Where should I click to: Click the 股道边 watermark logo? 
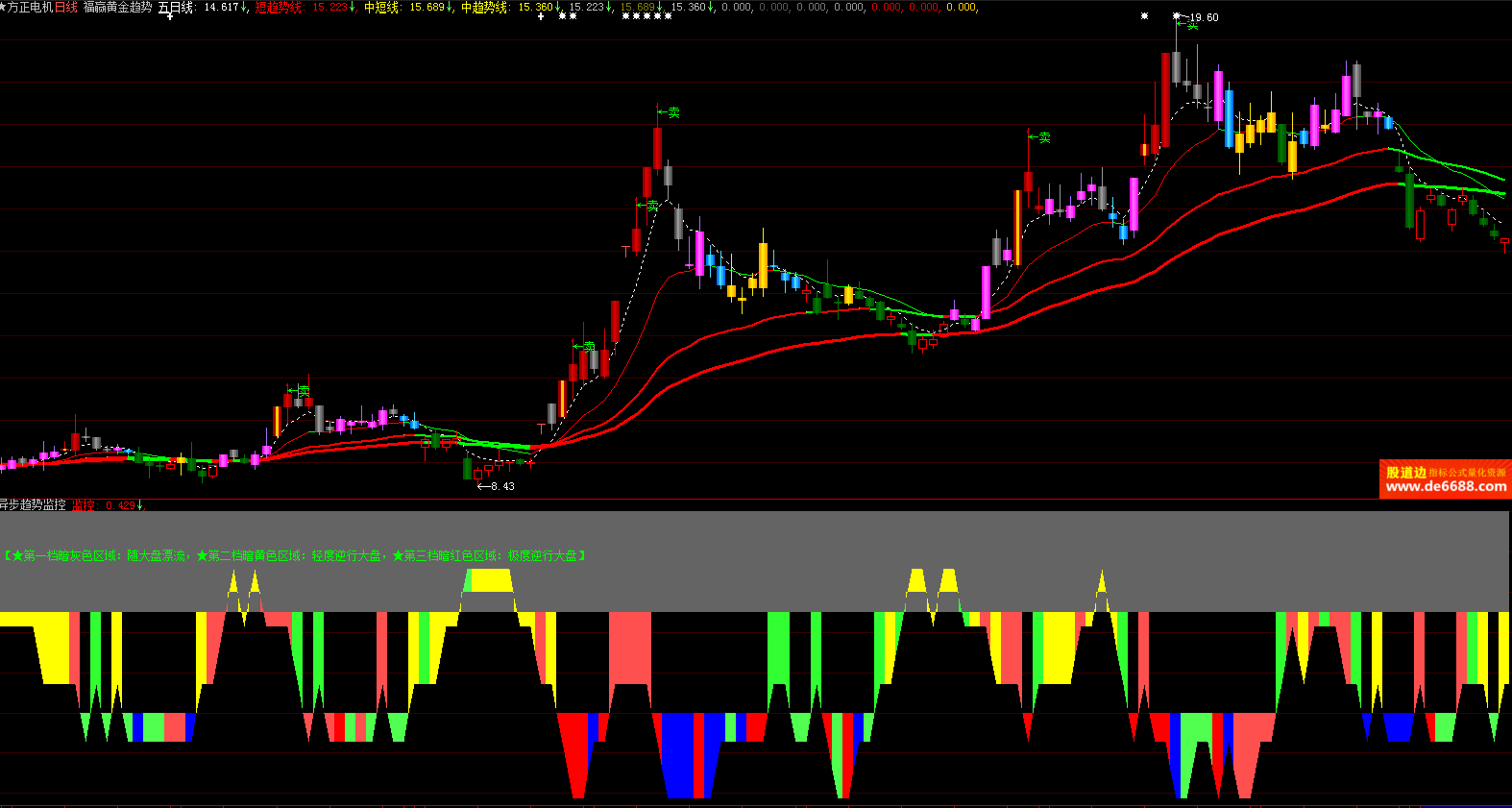1406,472
